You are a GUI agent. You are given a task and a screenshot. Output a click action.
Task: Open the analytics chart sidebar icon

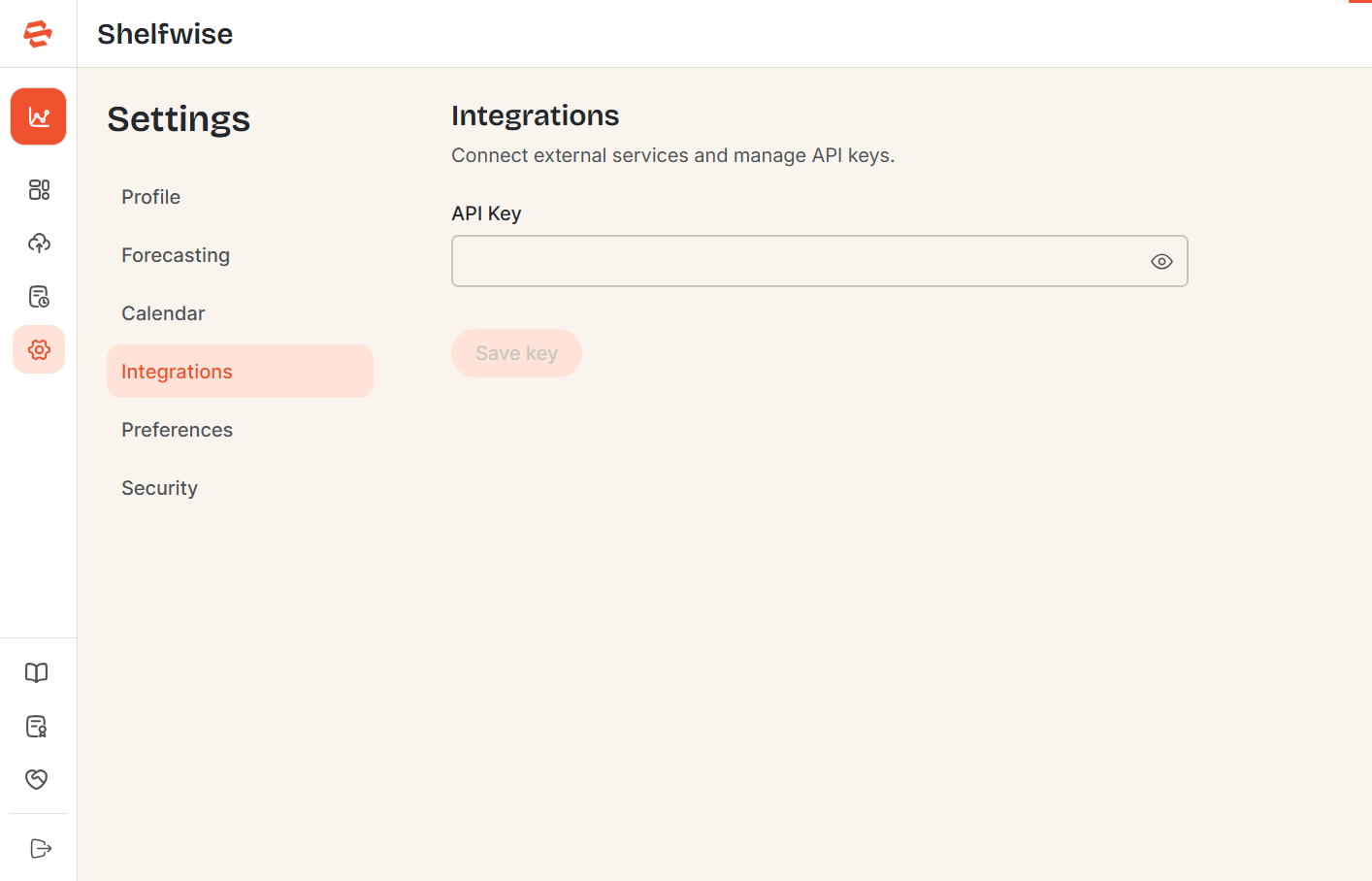click(39, 116)
